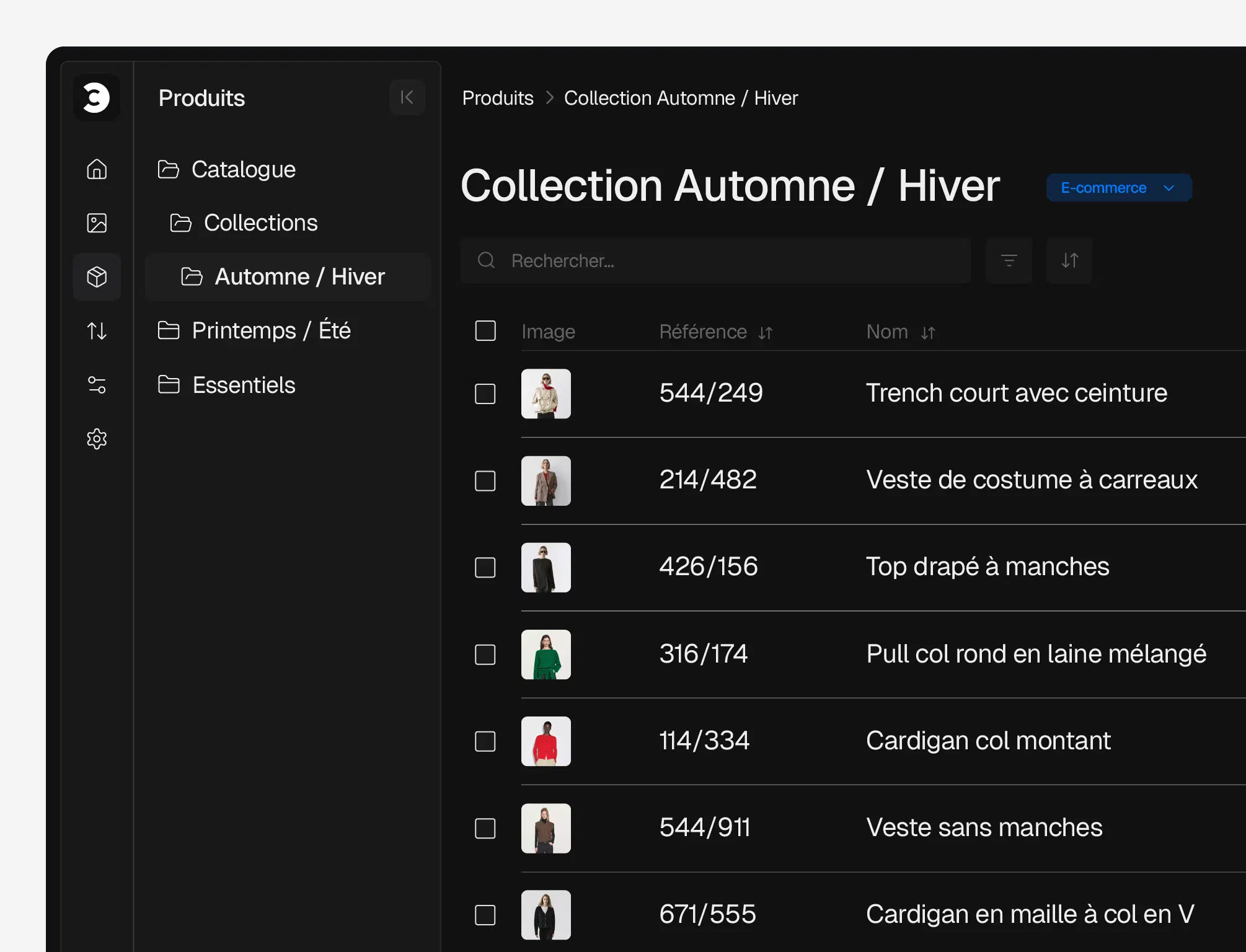Viewport: 1246px width, 952px height.
Task: Tick the select-all header checkbox
Action: 485,331
